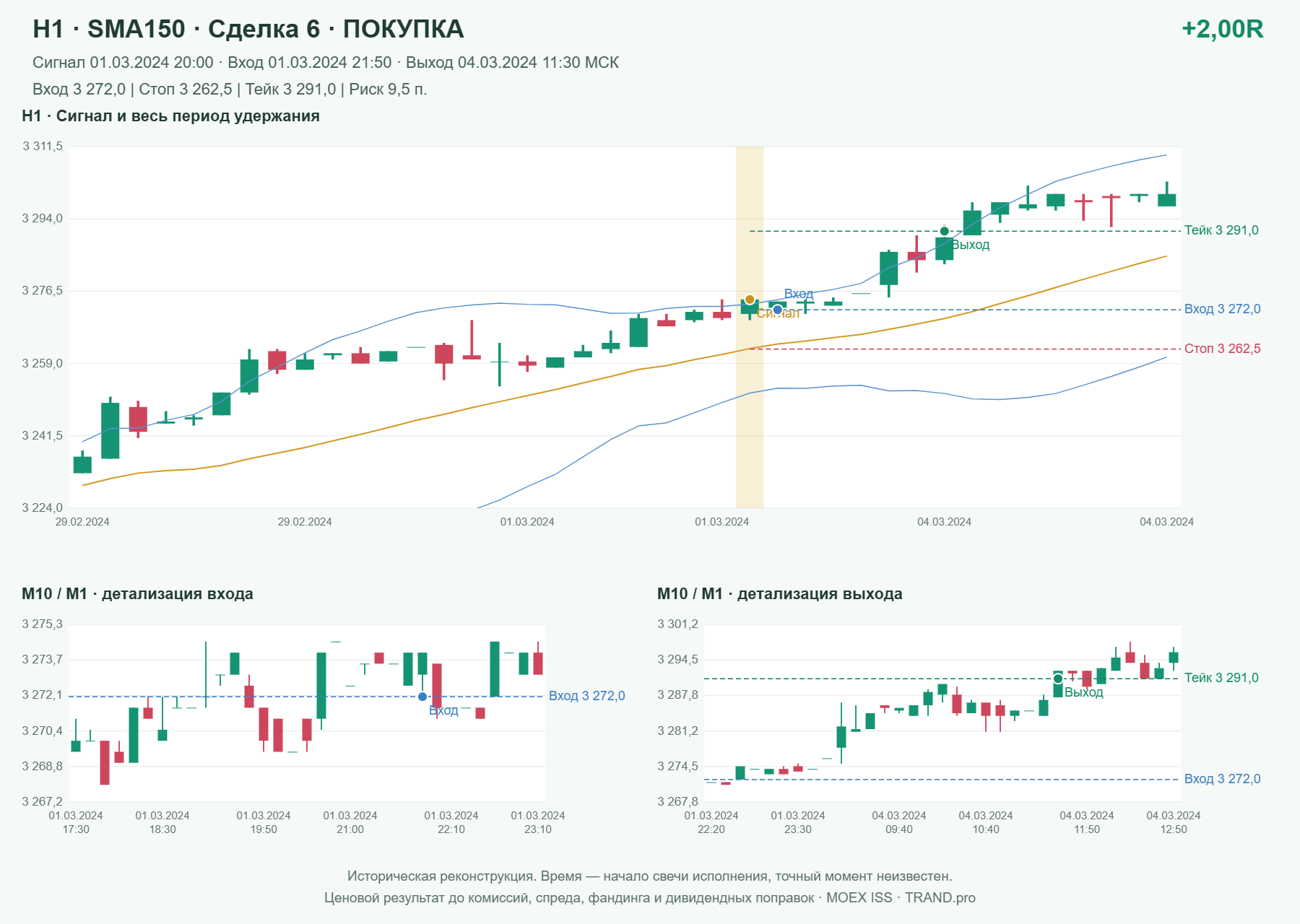This screenshot has height=924, width=1300.
Task: Click the blue entry dot in entry detail chart
Action: (422, 697)
